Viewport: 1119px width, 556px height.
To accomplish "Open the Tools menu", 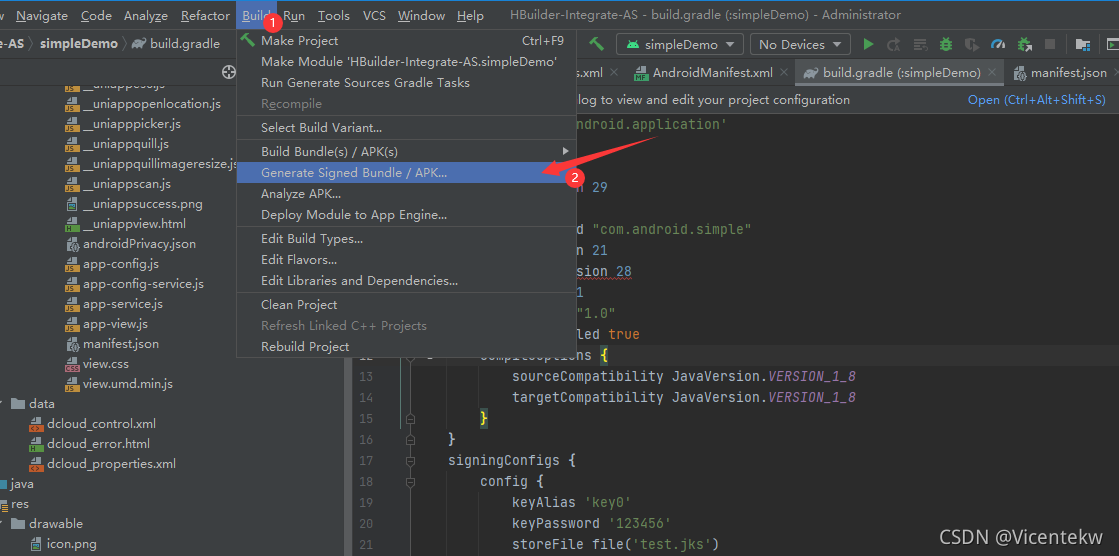I will (333, 16).
